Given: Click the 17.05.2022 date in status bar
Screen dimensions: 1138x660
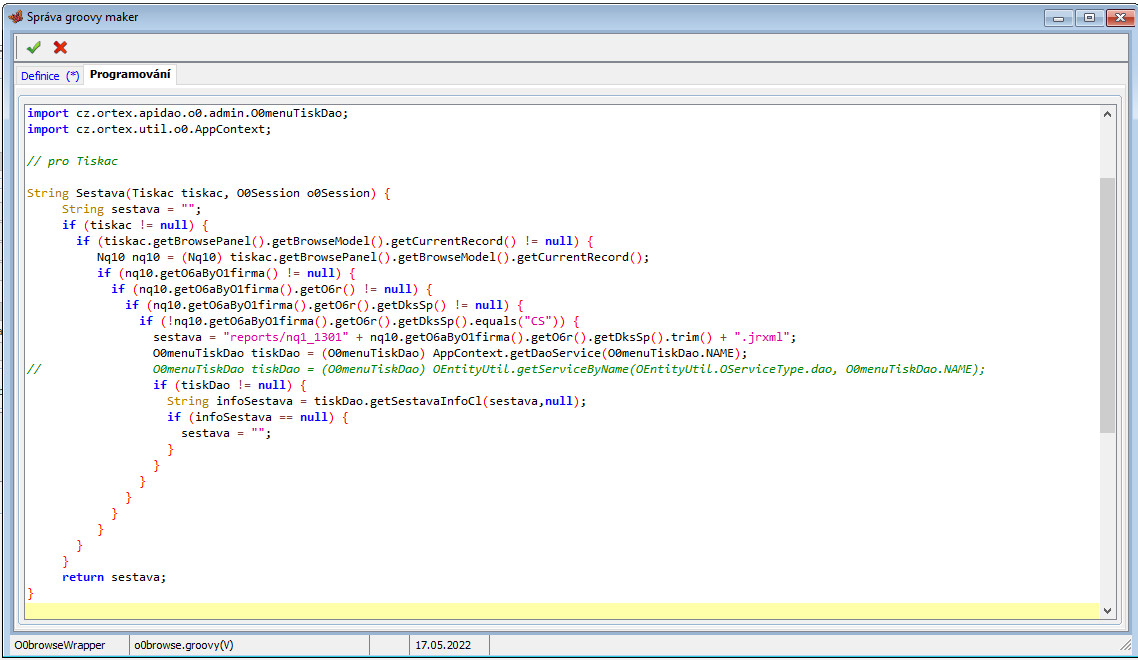Looking at the screenshot, I should [x=443, y=645].
